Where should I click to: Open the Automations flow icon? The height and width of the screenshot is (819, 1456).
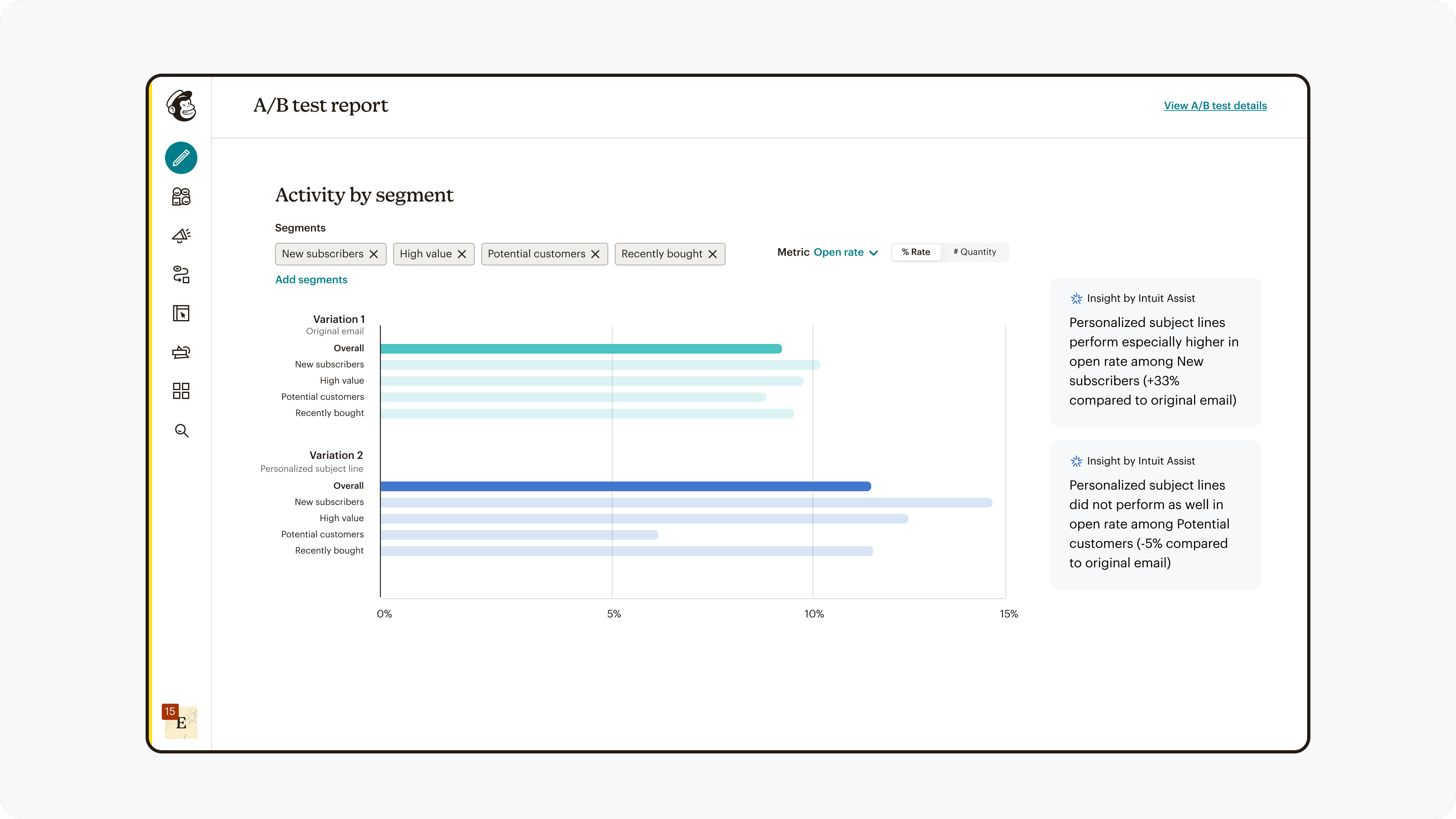pyautogui.click(x=181, y=274)
